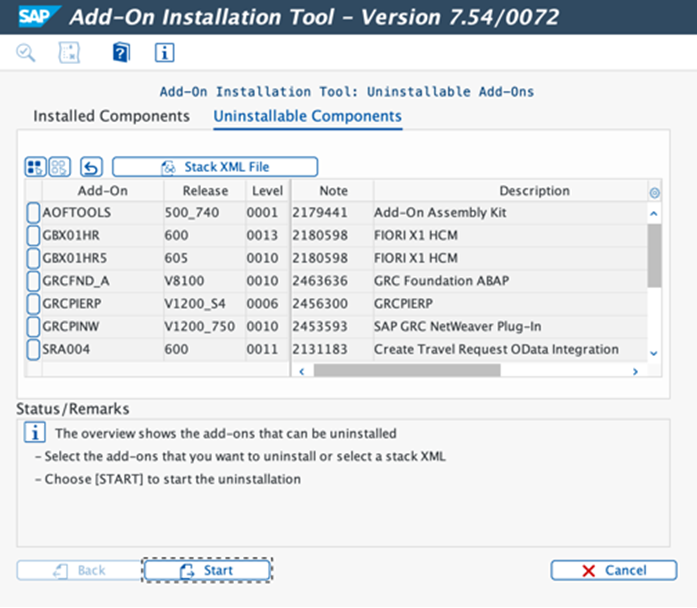
Task: Click the release value 500_740
Action: click(x=192, y=212)
